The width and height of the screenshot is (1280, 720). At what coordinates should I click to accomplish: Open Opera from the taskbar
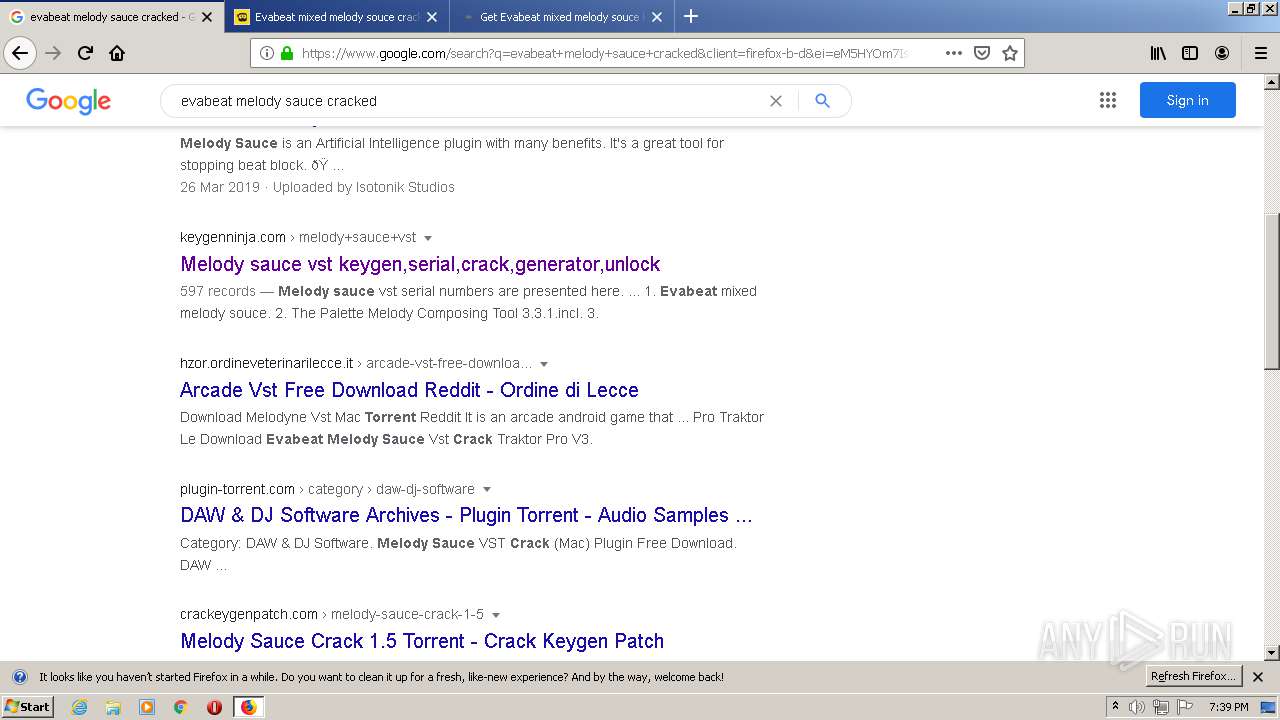tap(214, 707)
